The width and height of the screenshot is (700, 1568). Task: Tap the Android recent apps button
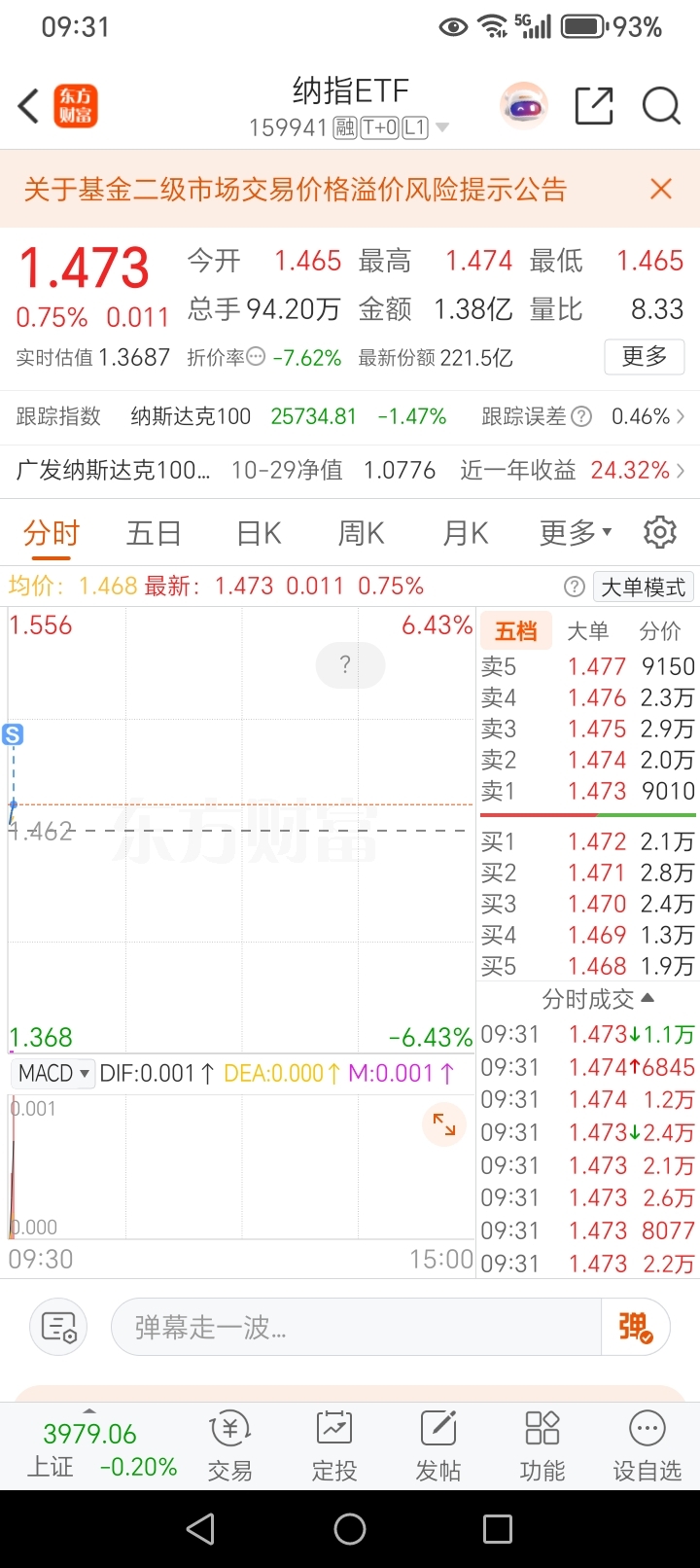click(x=498, y=1529)
